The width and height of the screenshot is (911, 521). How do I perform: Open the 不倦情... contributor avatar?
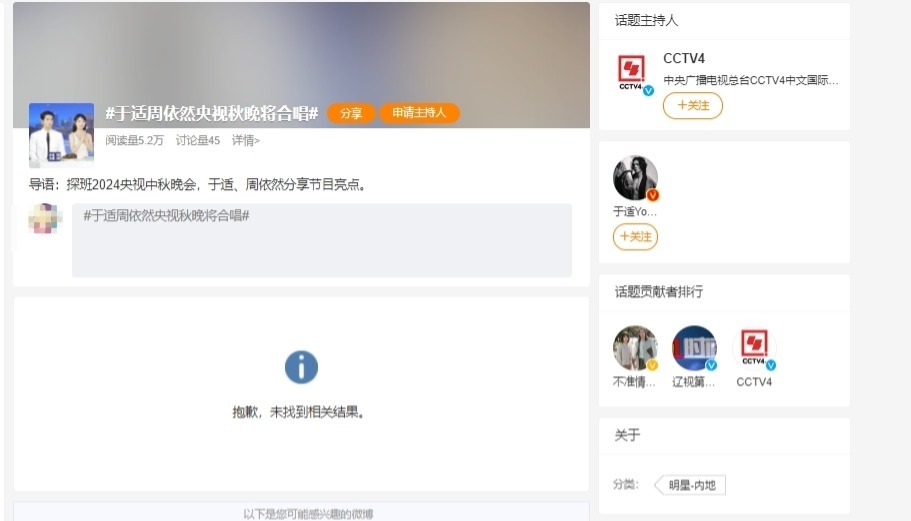pos(635,347)
